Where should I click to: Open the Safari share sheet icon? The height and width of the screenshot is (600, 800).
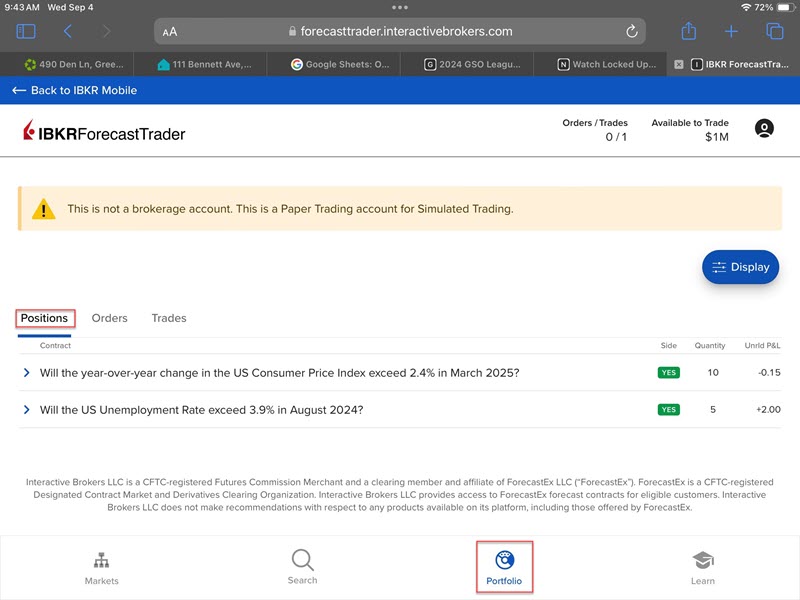pyautogui.click(x=689, y=31)
